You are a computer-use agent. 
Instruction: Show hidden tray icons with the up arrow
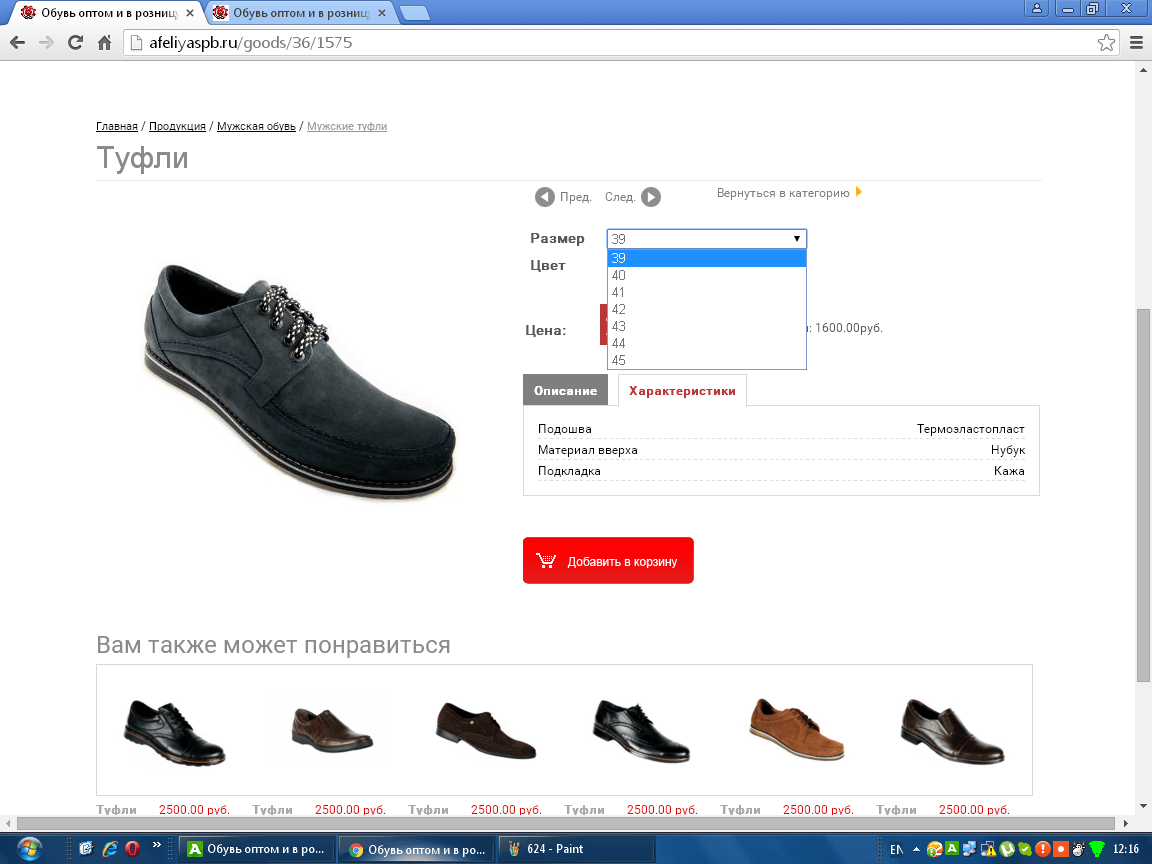tap(916, 849)
